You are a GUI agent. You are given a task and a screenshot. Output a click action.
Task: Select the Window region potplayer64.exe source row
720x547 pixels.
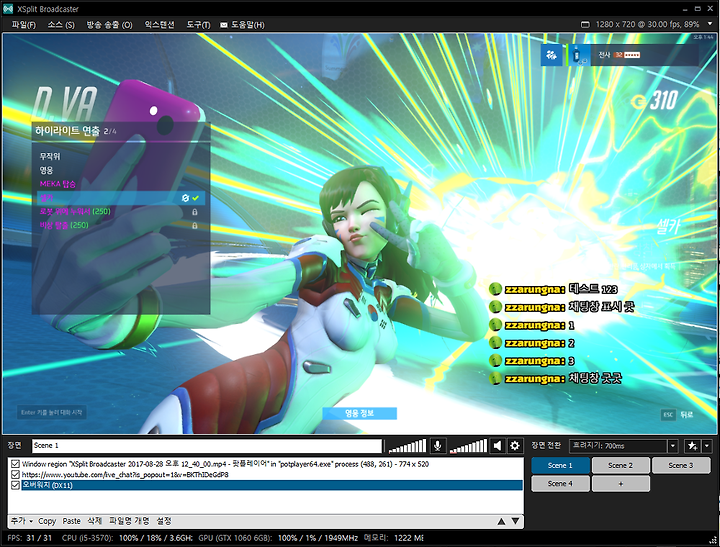coord(272,464)
